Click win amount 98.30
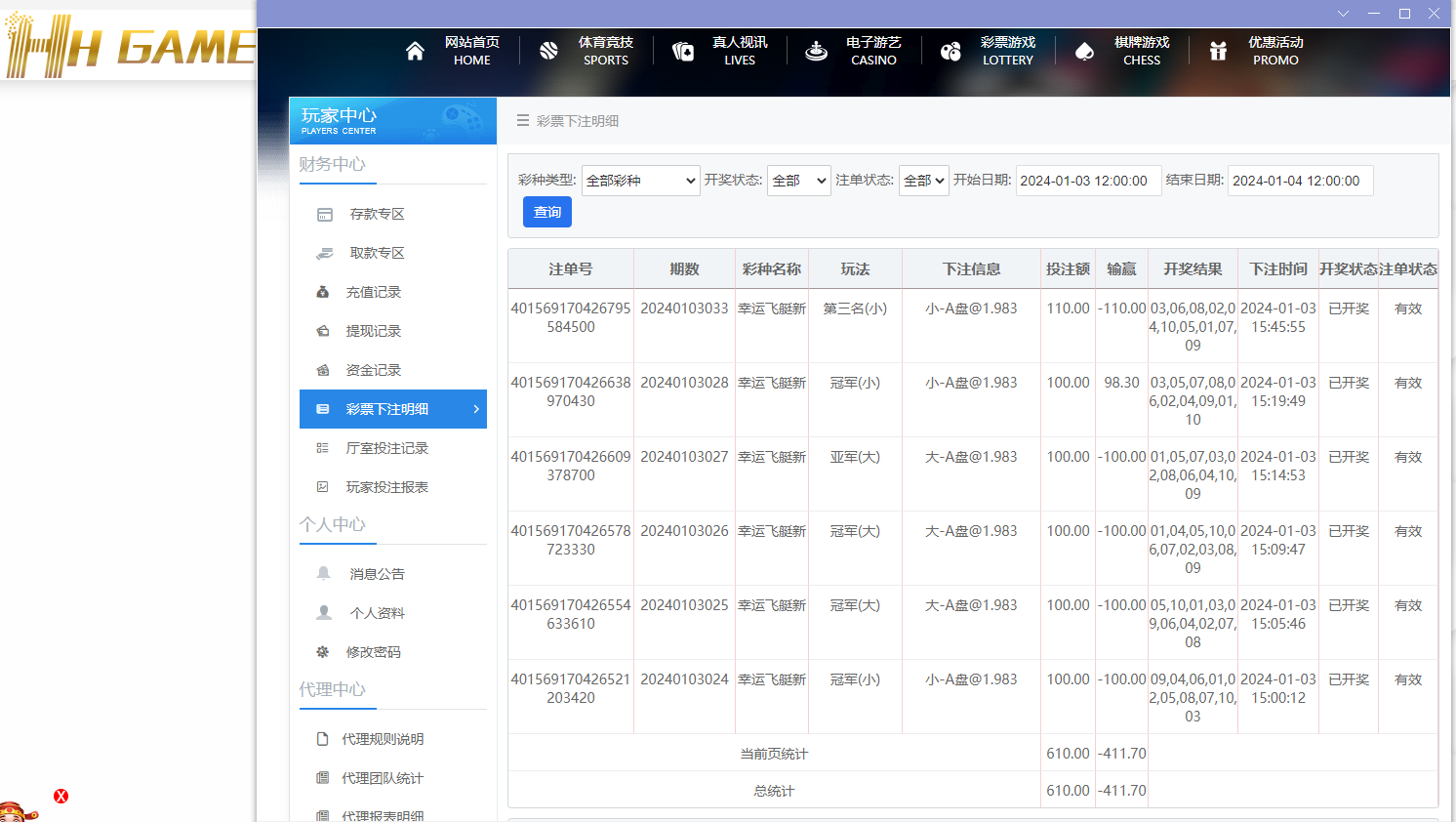1456x822 pixels. (x=1121, y=383)
